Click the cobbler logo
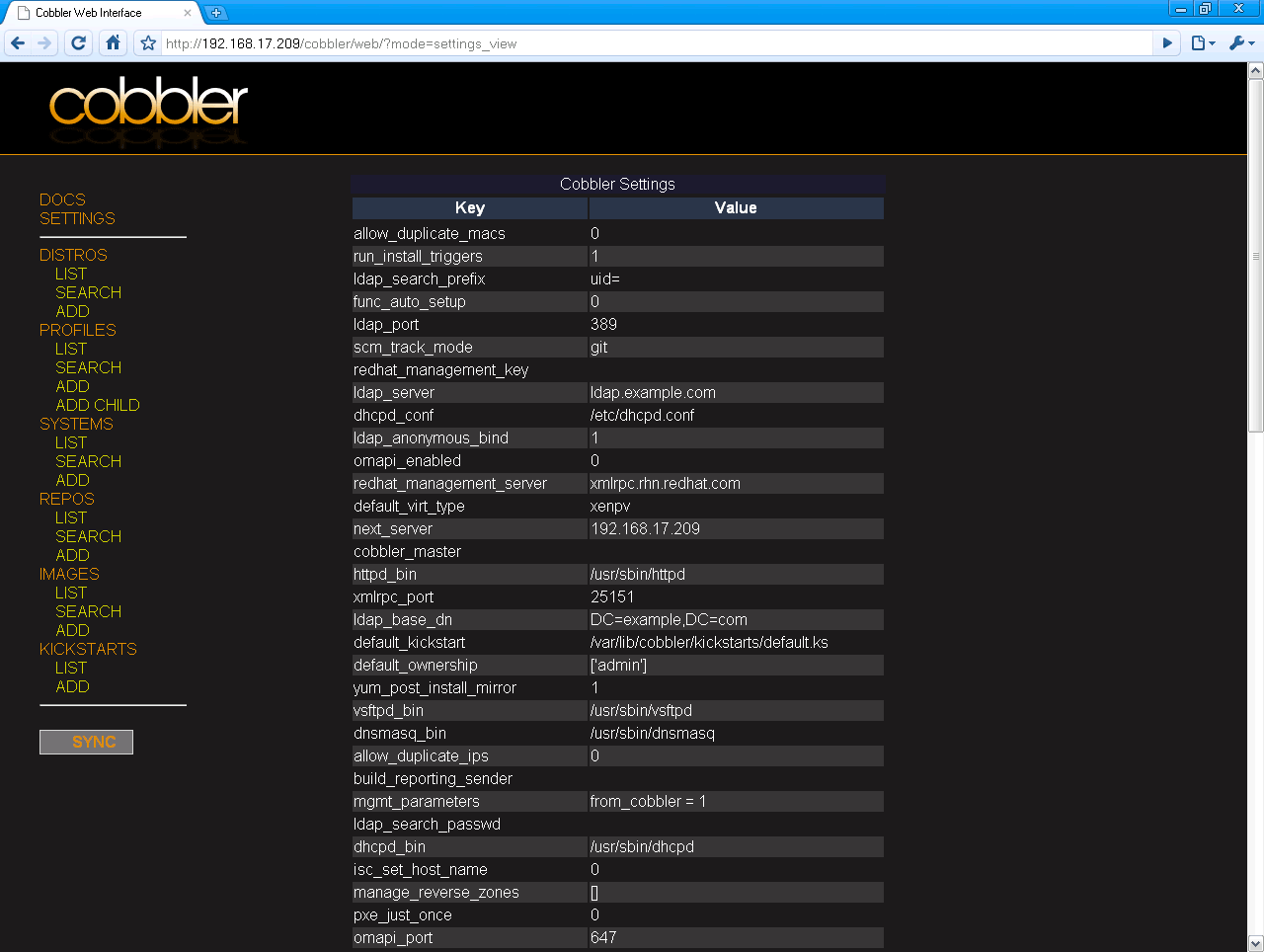This screenshot has width=1264, height=952. (x=148, y=104)
